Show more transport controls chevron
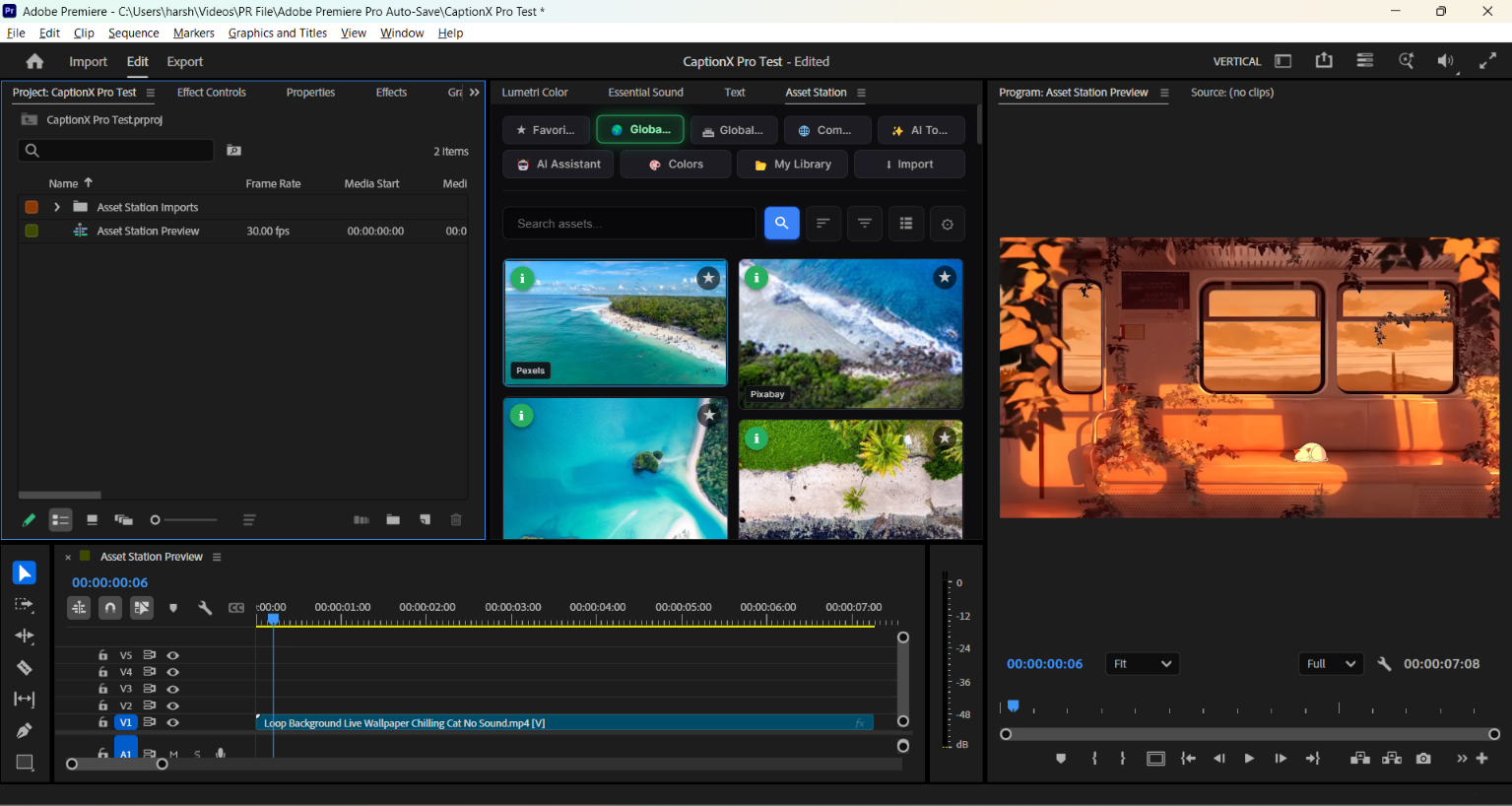Screen dimensions: 1512x806 tap(1462, 759)
